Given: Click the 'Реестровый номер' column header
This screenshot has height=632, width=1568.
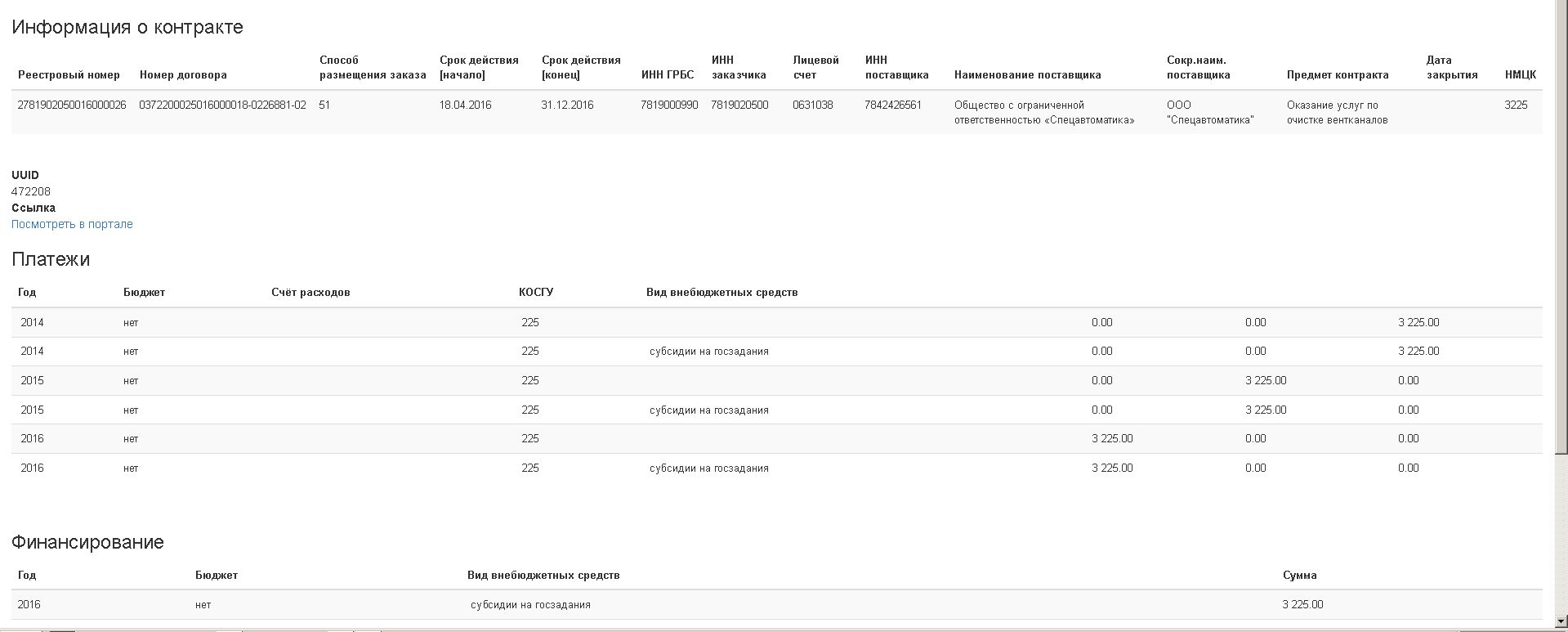Looking at the screenshot, I should point(69,74).
